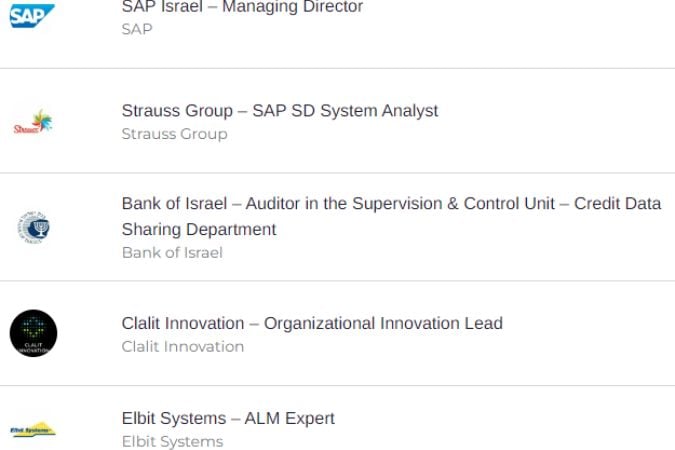The width and height of the screenshot is (675, 450).
Task: Click the SAP company logo
Action: pos(32,16)
